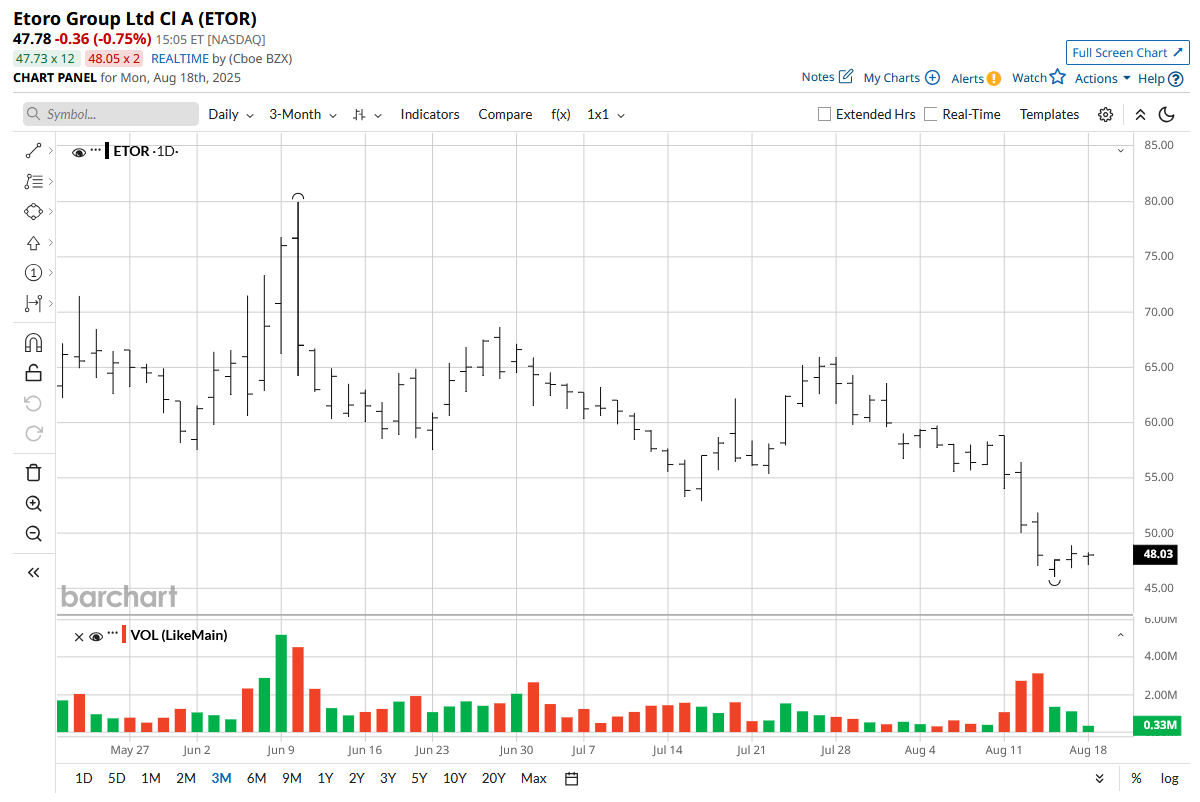Select the measurement range tool icon
This screenshot has height=802, width=1200.
click(x=33, y=303)
